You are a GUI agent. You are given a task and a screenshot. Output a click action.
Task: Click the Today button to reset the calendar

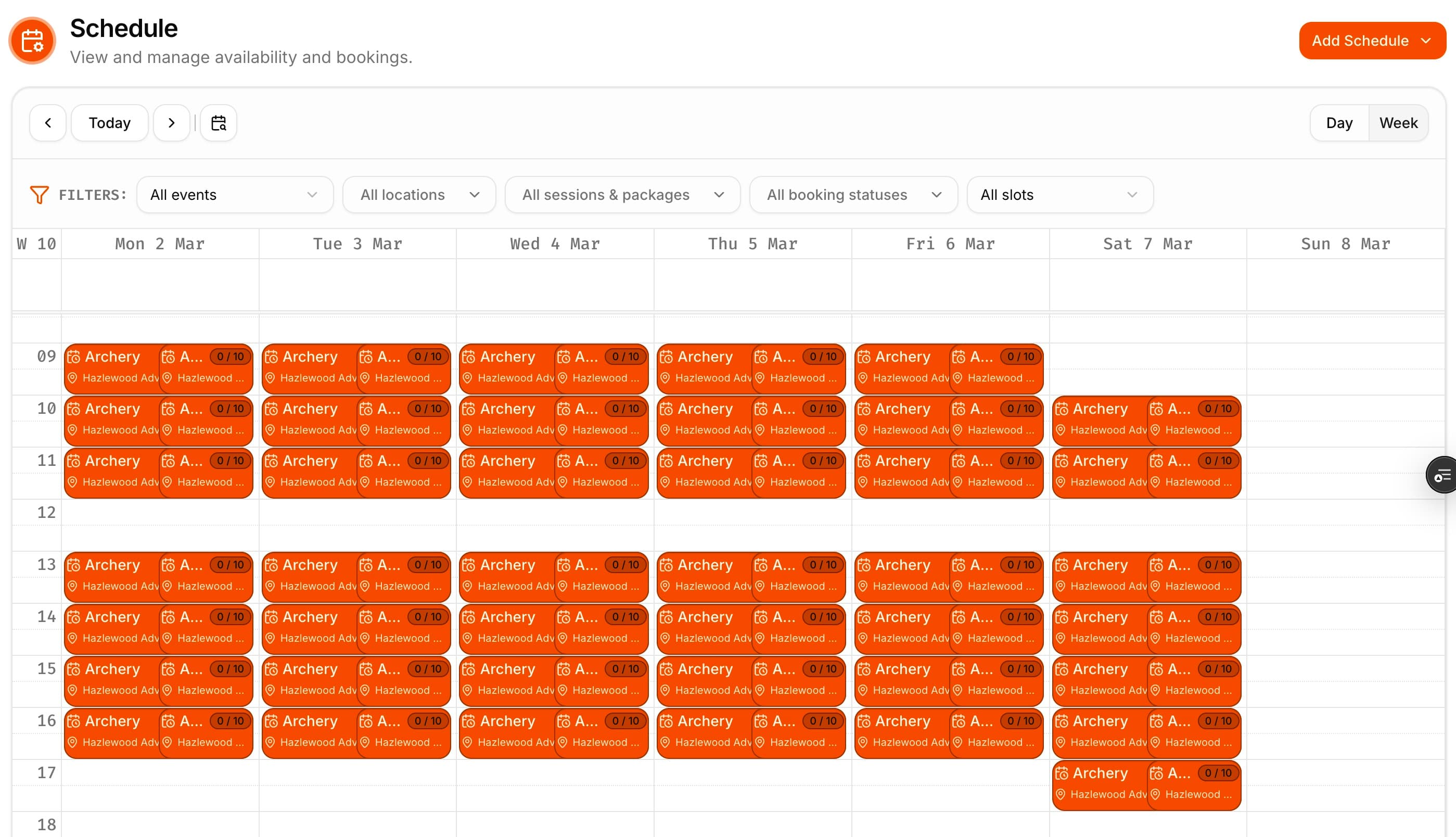[109, 122]
